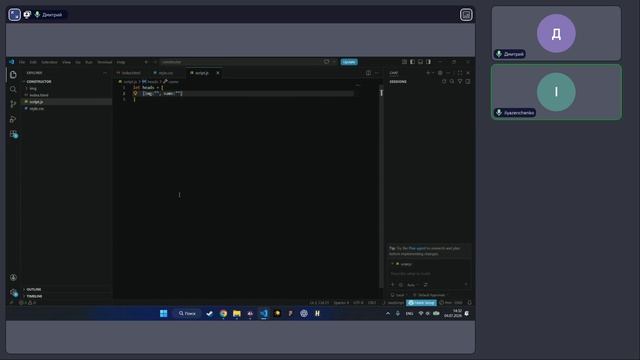Close the script.js editor tab
This screenshot has width=640, height=360.
coord(218,73)
